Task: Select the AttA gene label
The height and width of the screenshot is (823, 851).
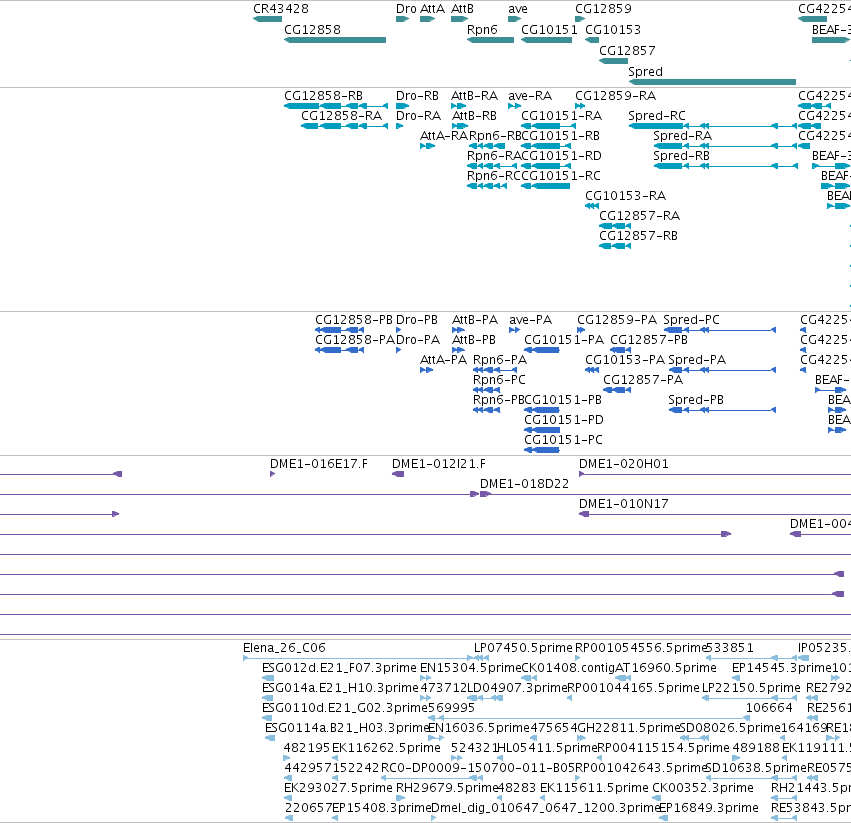Action: (432, 9)
